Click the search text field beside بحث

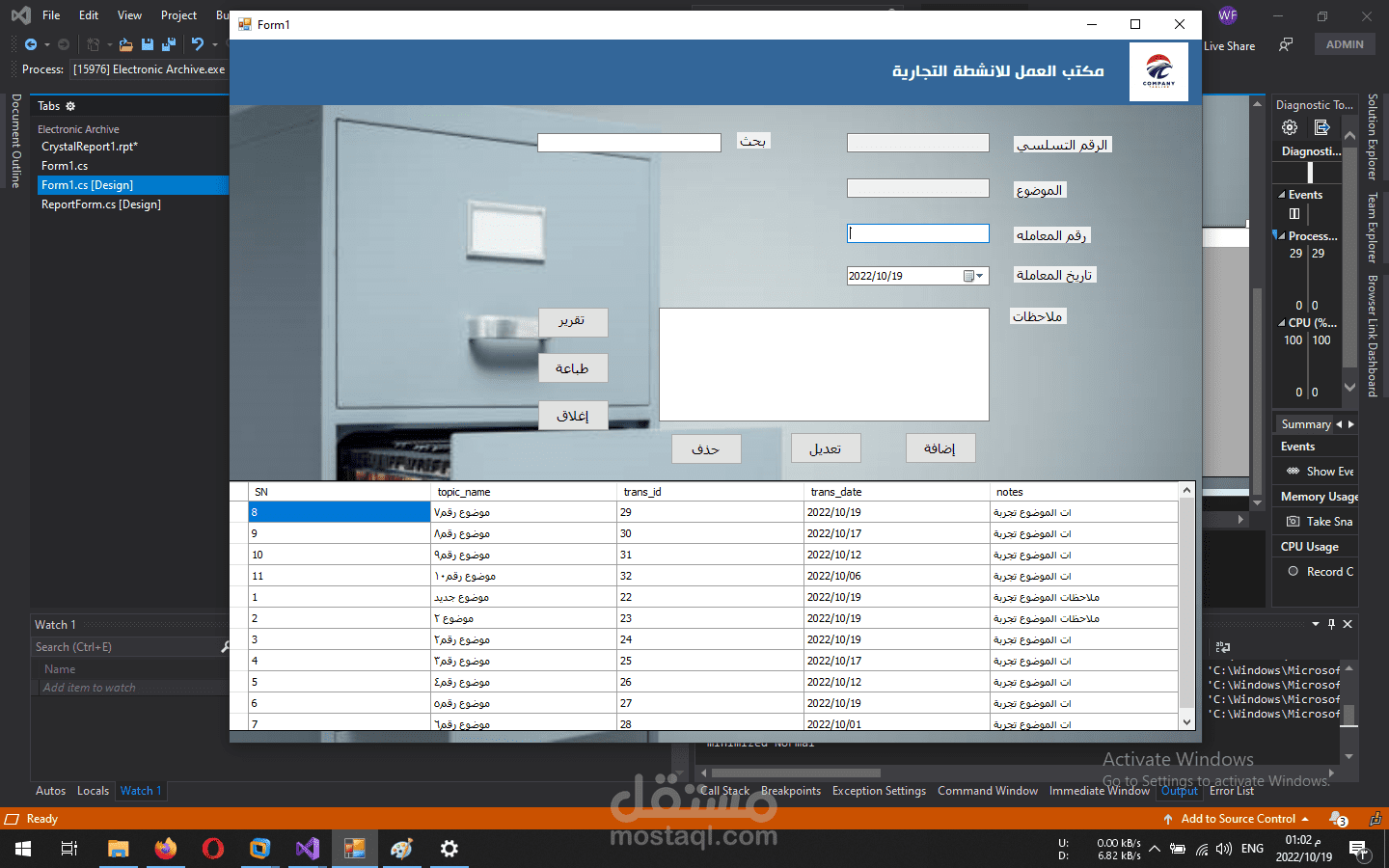pyautogui.click(x=629, y=143)
